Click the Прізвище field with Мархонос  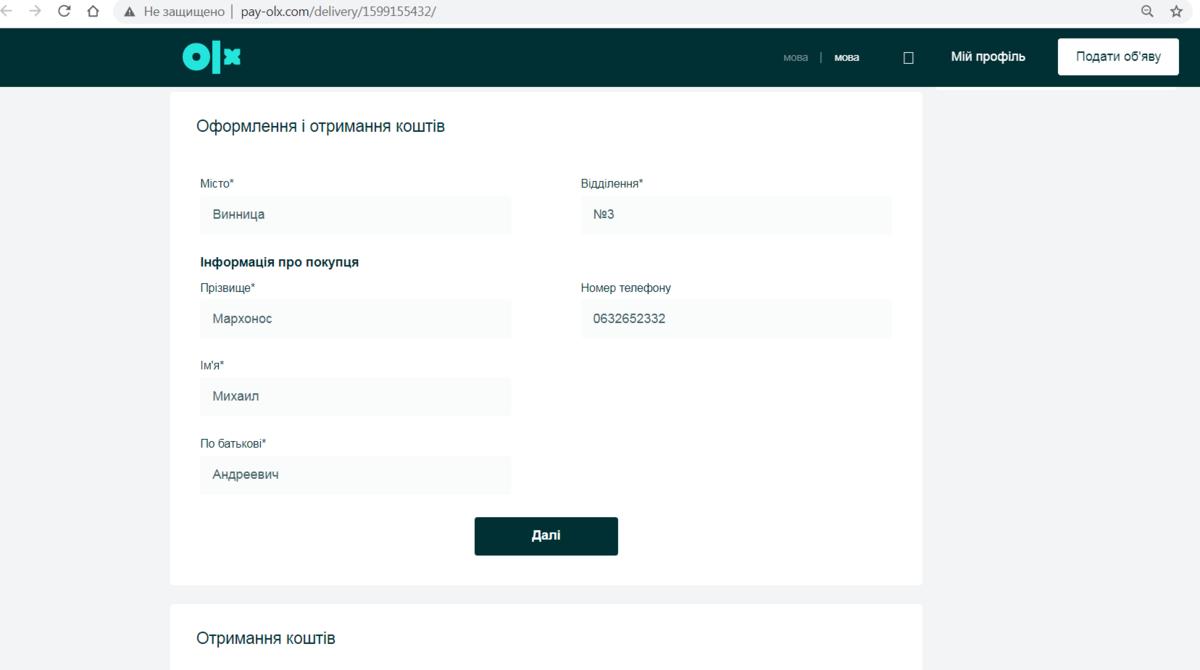point(355,318)
